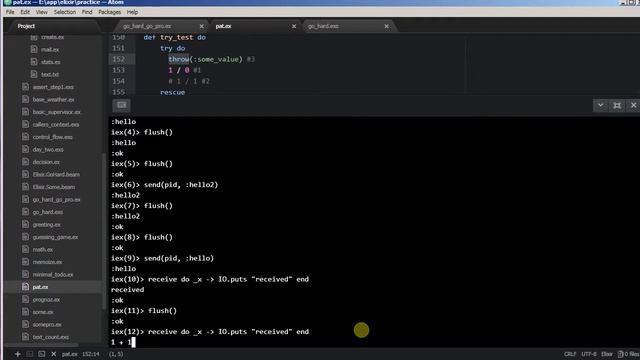Open some.ex file
The image size is (640, 360).
click(43, 312)
